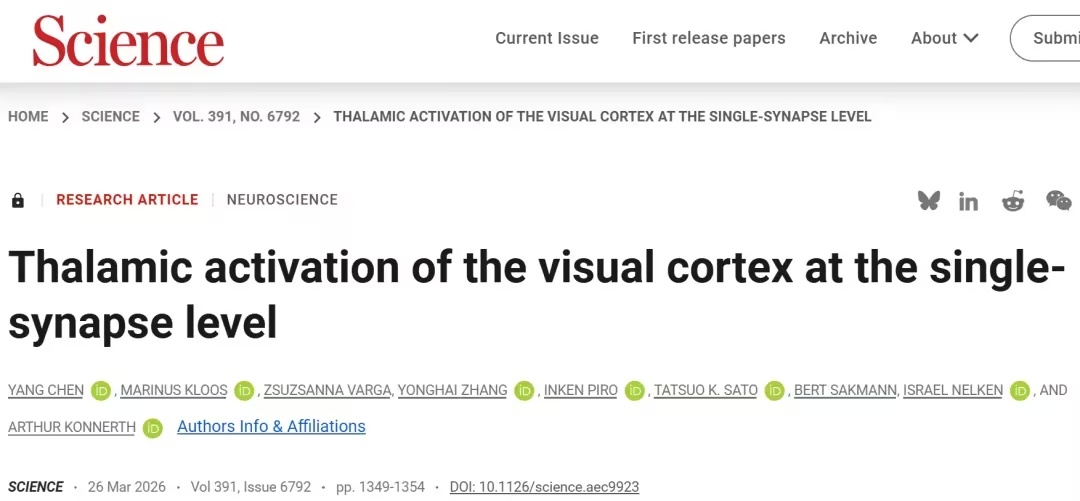Share article via WeChat icon
This screenshot has width=1080, height=501.
(x=1058, y=200)
